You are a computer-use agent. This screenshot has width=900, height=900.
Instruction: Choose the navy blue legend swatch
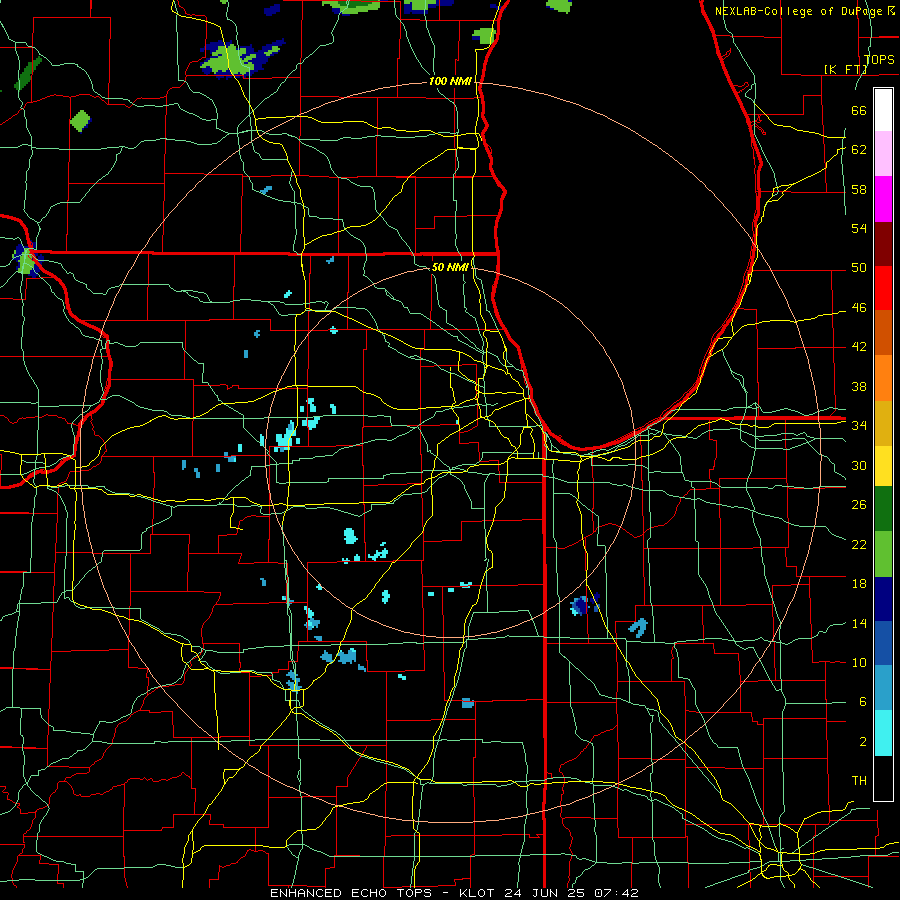[x=883, y=599]
